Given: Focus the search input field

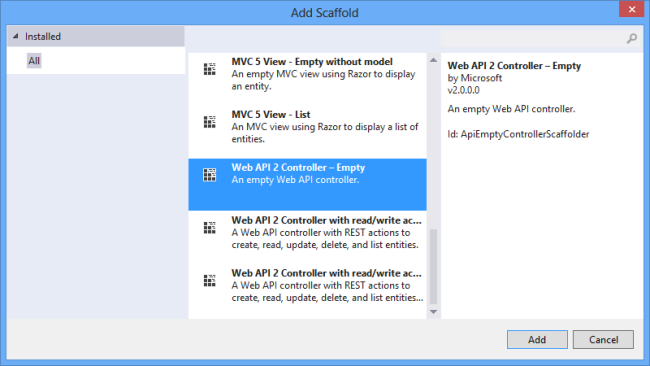Looking at the screenshot, I should (x=533, y=39).
